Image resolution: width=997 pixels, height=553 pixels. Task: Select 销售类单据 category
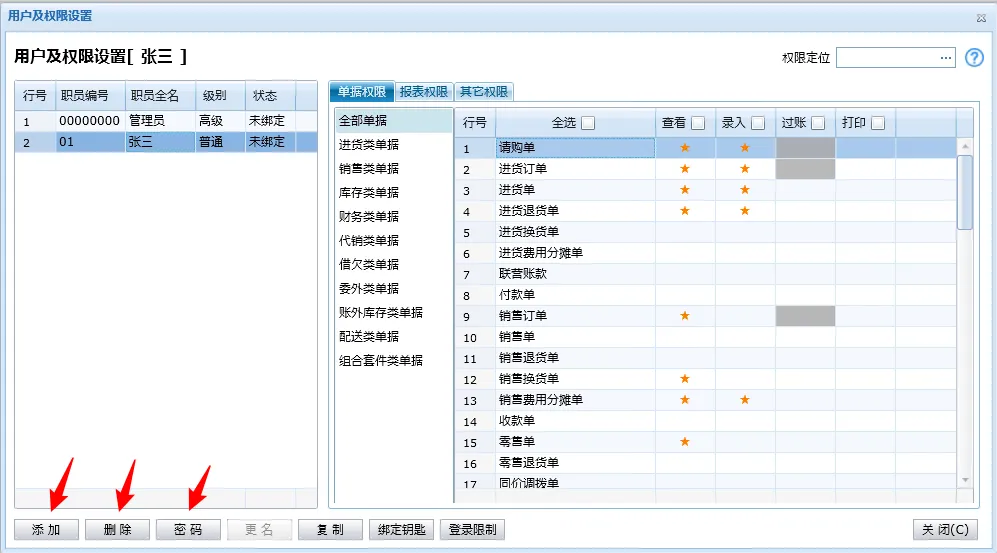(x=394, y=168)
